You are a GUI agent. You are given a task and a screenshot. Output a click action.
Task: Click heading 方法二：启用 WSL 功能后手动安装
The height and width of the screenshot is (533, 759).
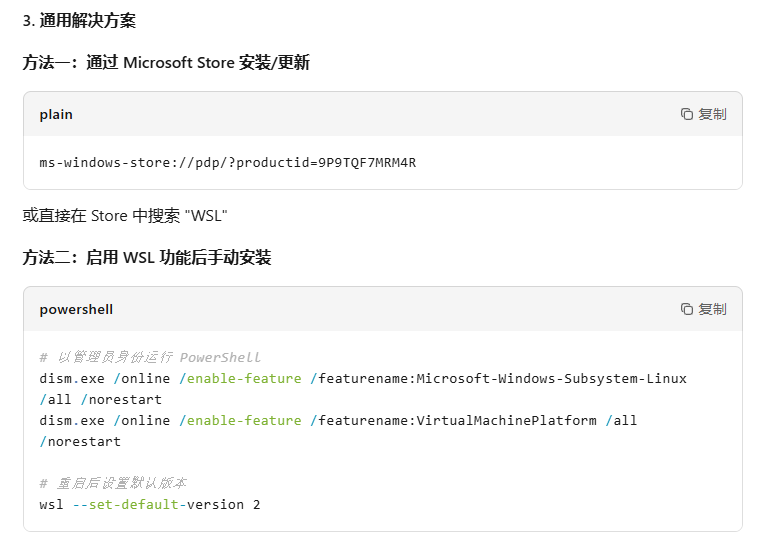(x=147, y=258)
